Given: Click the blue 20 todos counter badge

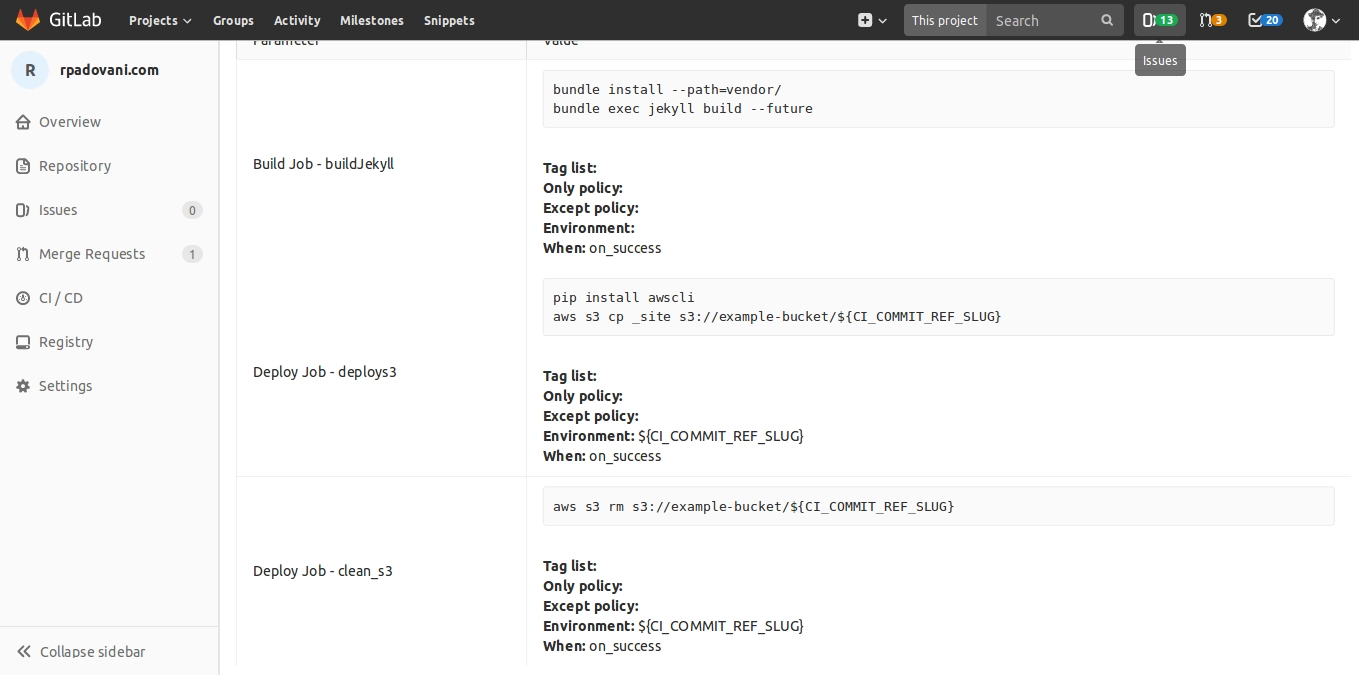Looking at the screenshot, I should coord(1272,20).
